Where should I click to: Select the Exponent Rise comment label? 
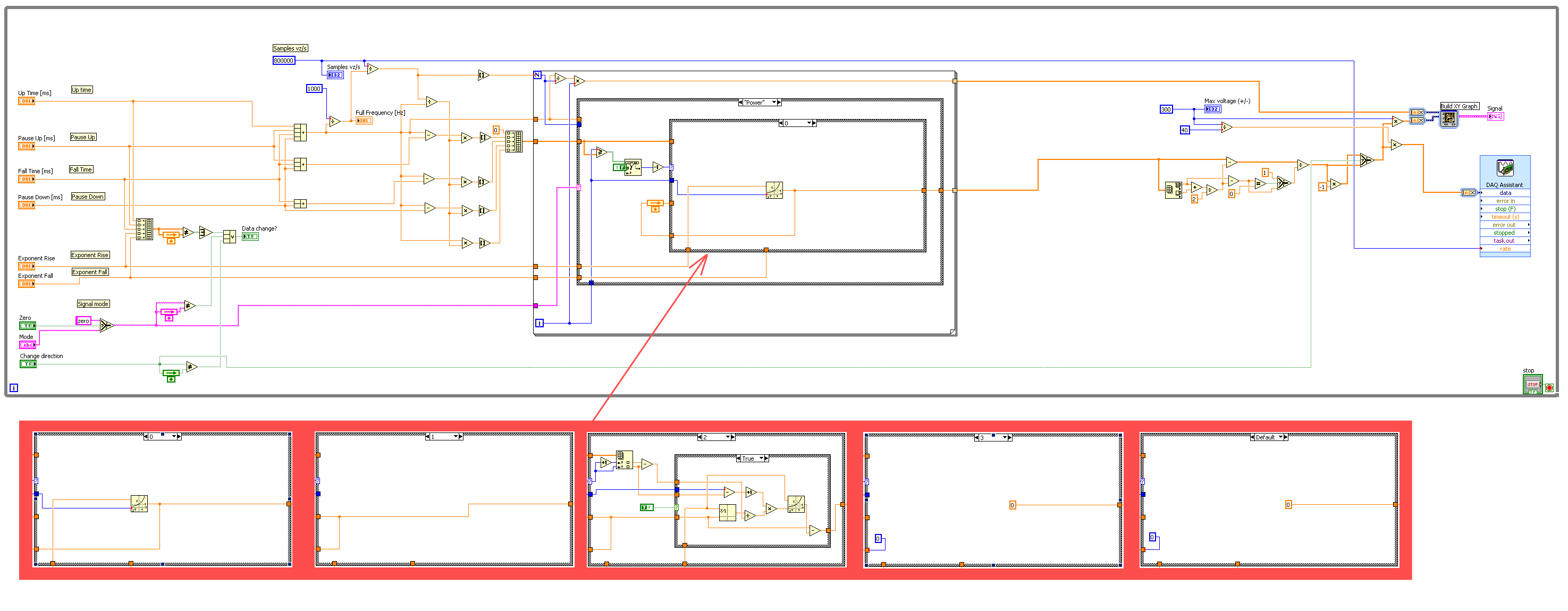tap(90, 255)
